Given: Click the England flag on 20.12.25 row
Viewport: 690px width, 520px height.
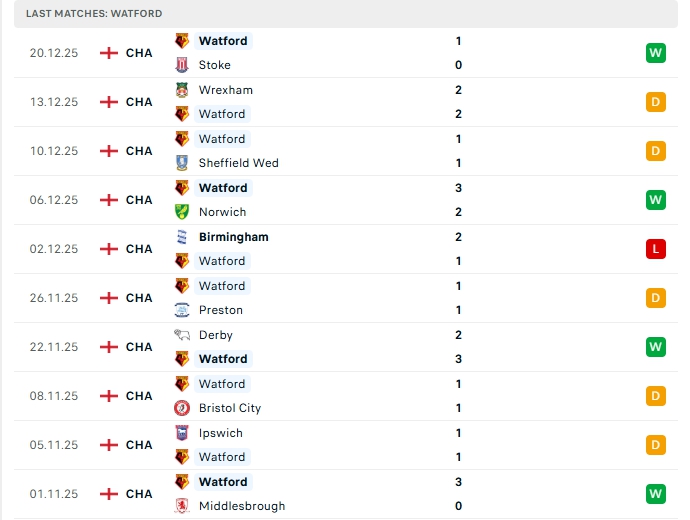Looking at the screenshot, I should tap(109, 53).
